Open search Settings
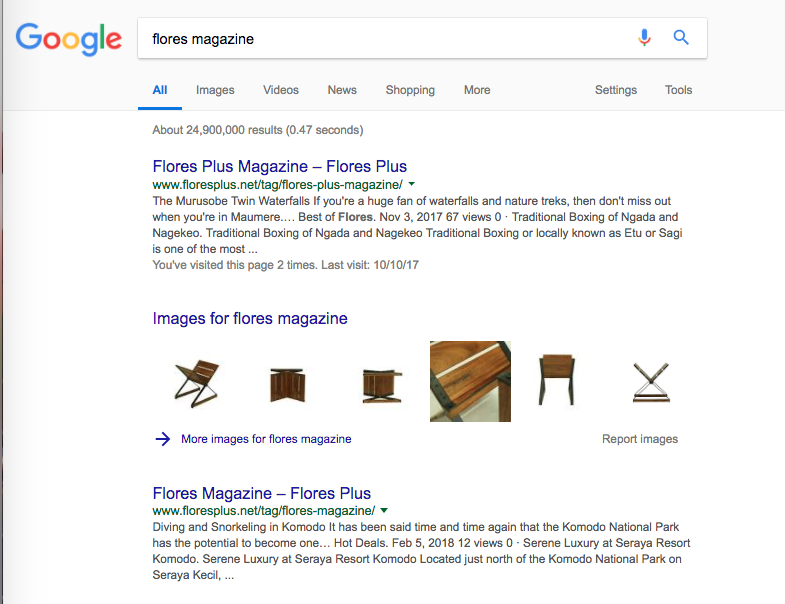The image size is (785, 604). pyautogui.click(x=616, y=90)
